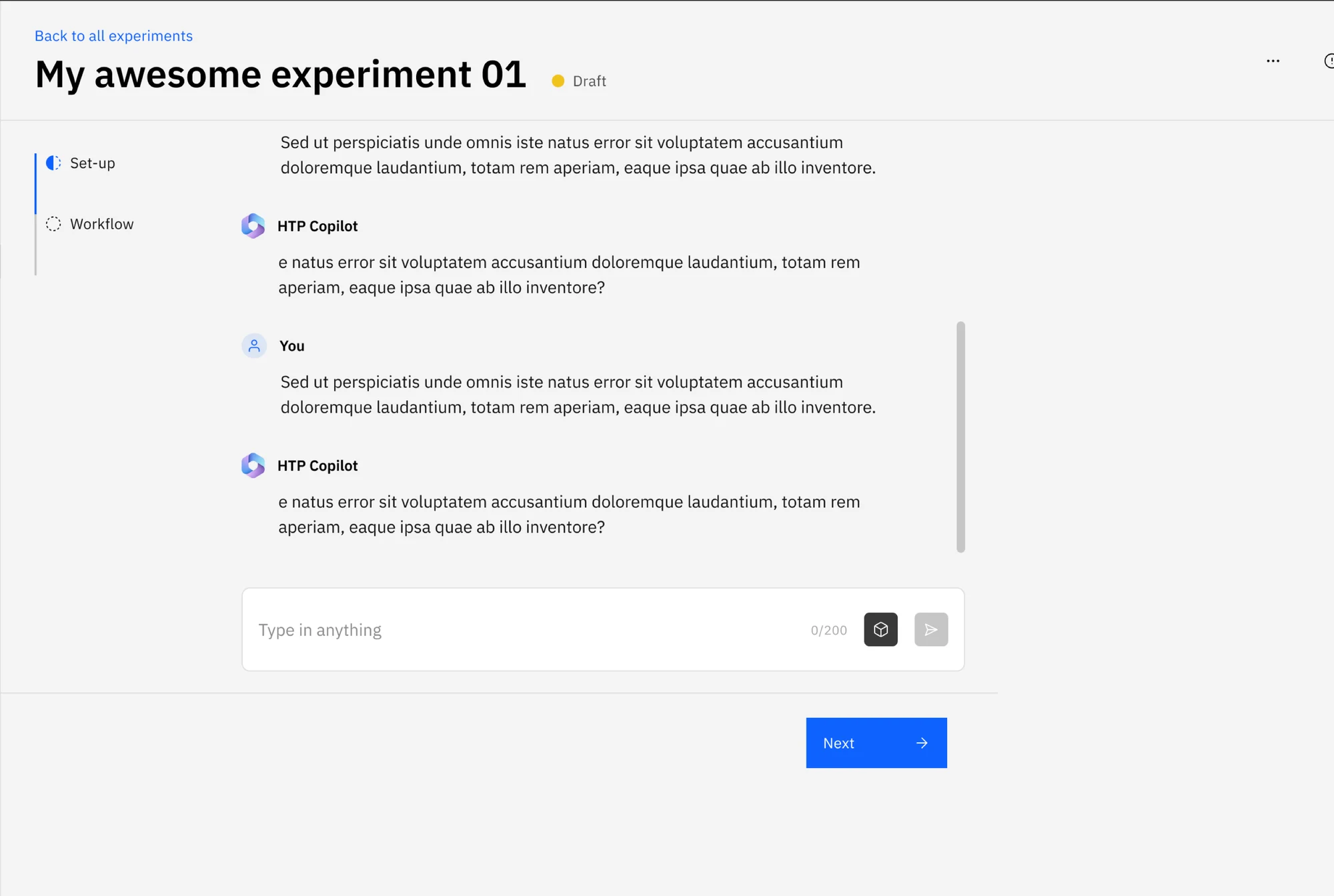This screenshot has width=1334, height=896.
Task: Click the chat scrollbar thumb
Action: [960, 437]
